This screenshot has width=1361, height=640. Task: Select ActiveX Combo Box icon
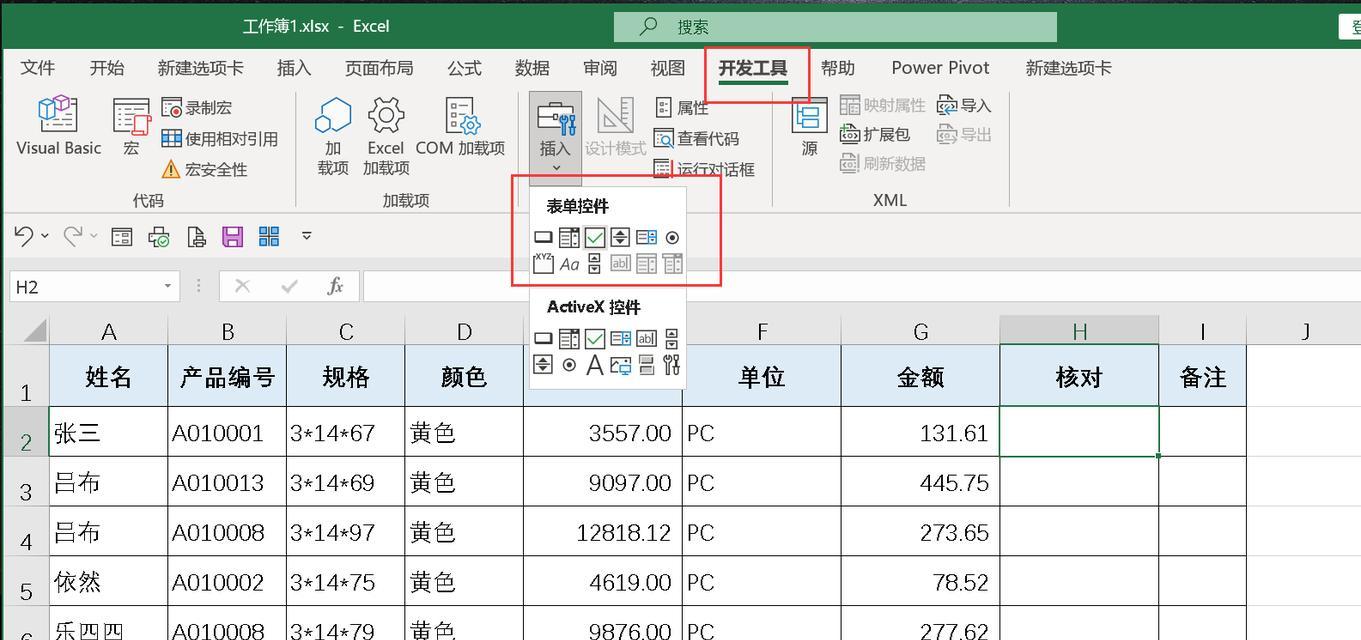[x=569, y=338]
